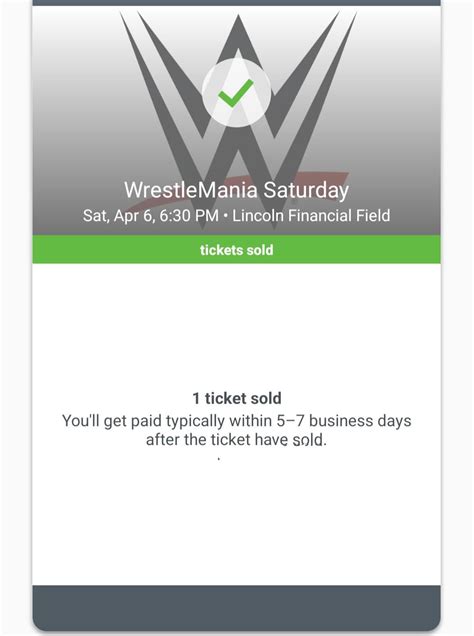Click the white circle behind the checkmark
Screen dimensions: 474x636
[x=236, y=93]
